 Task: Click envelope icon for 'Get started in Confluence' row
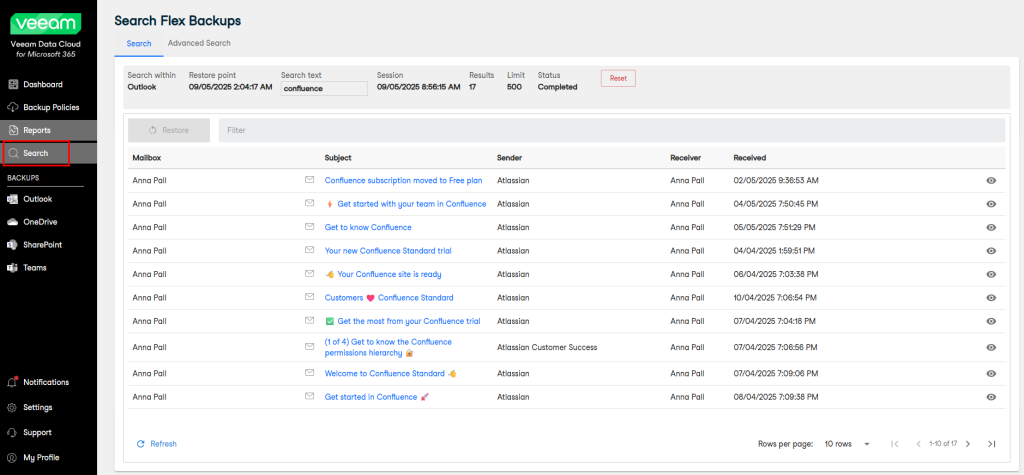[x=310, y=396]
